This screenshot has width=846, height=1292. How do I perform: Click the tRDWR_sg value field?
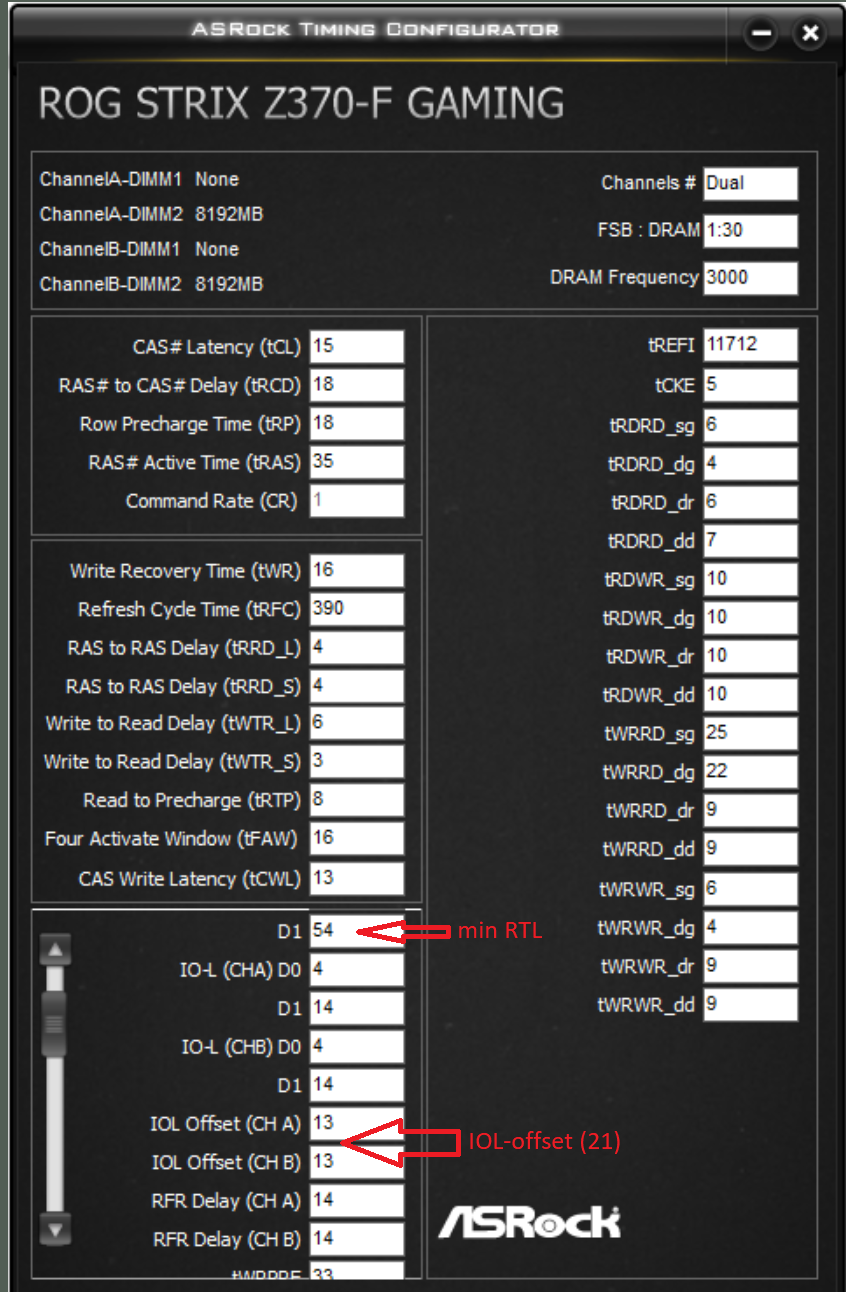coord(750,580)
